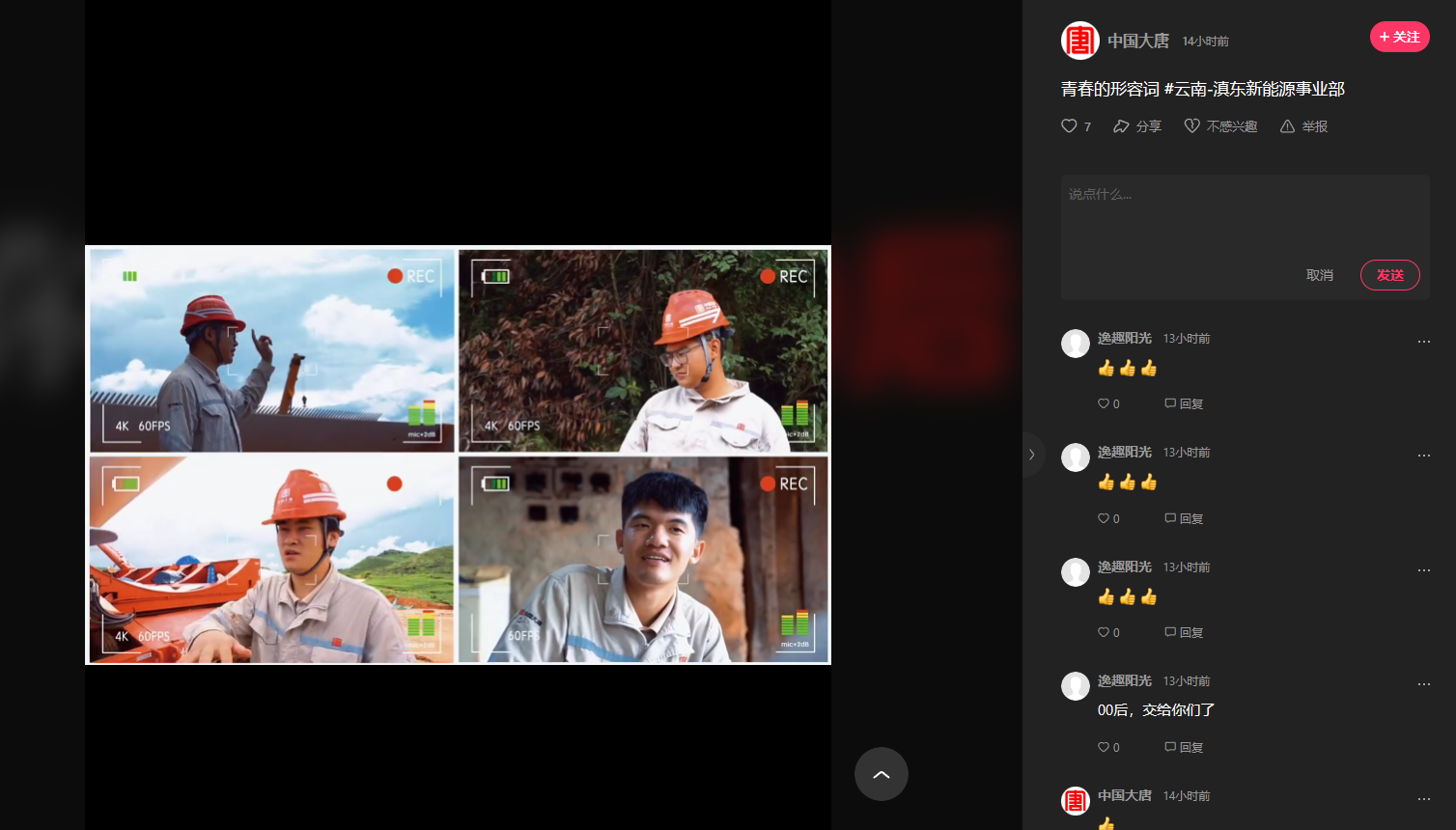Follow 中国大唐 with 关注 button
The width and height of the screenshot is (1456, 830).
[1399, 37]
